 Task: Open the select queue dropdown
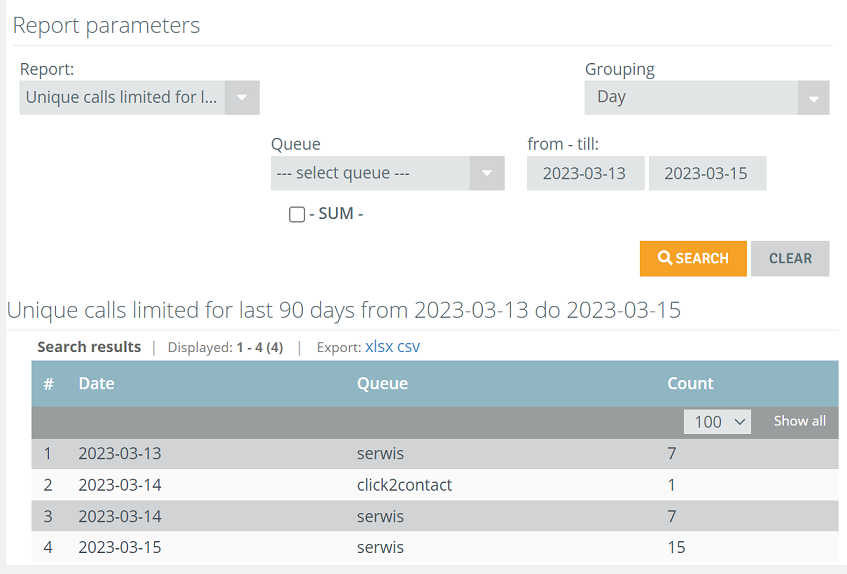coord(387,173)
